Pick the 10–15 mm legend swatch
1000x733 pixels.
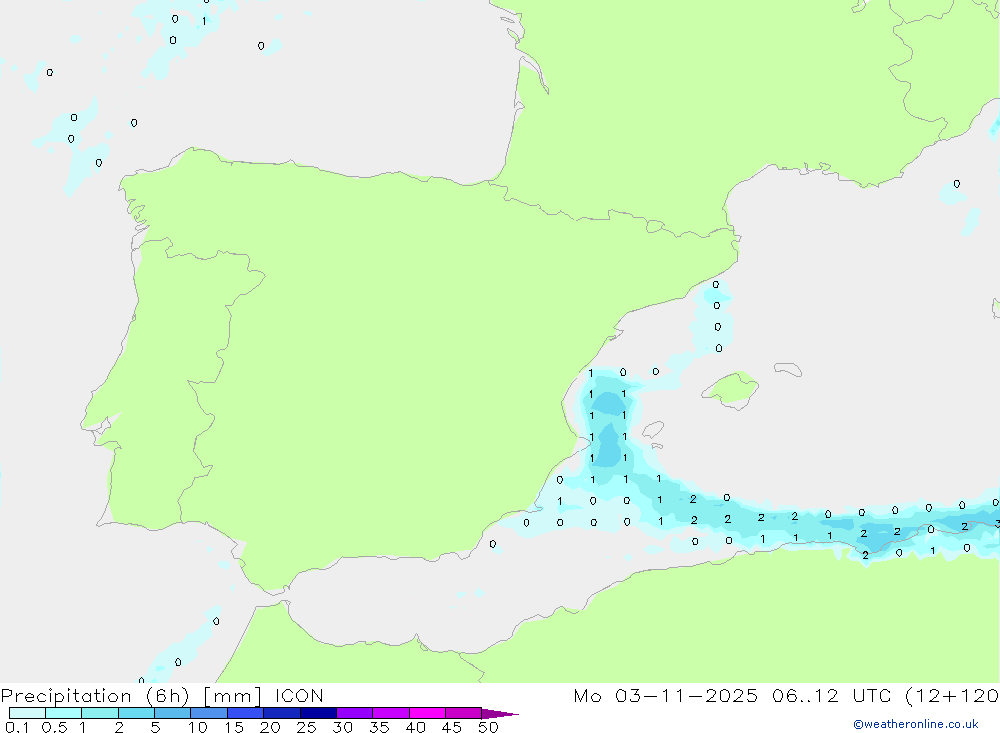coord(209,713)
